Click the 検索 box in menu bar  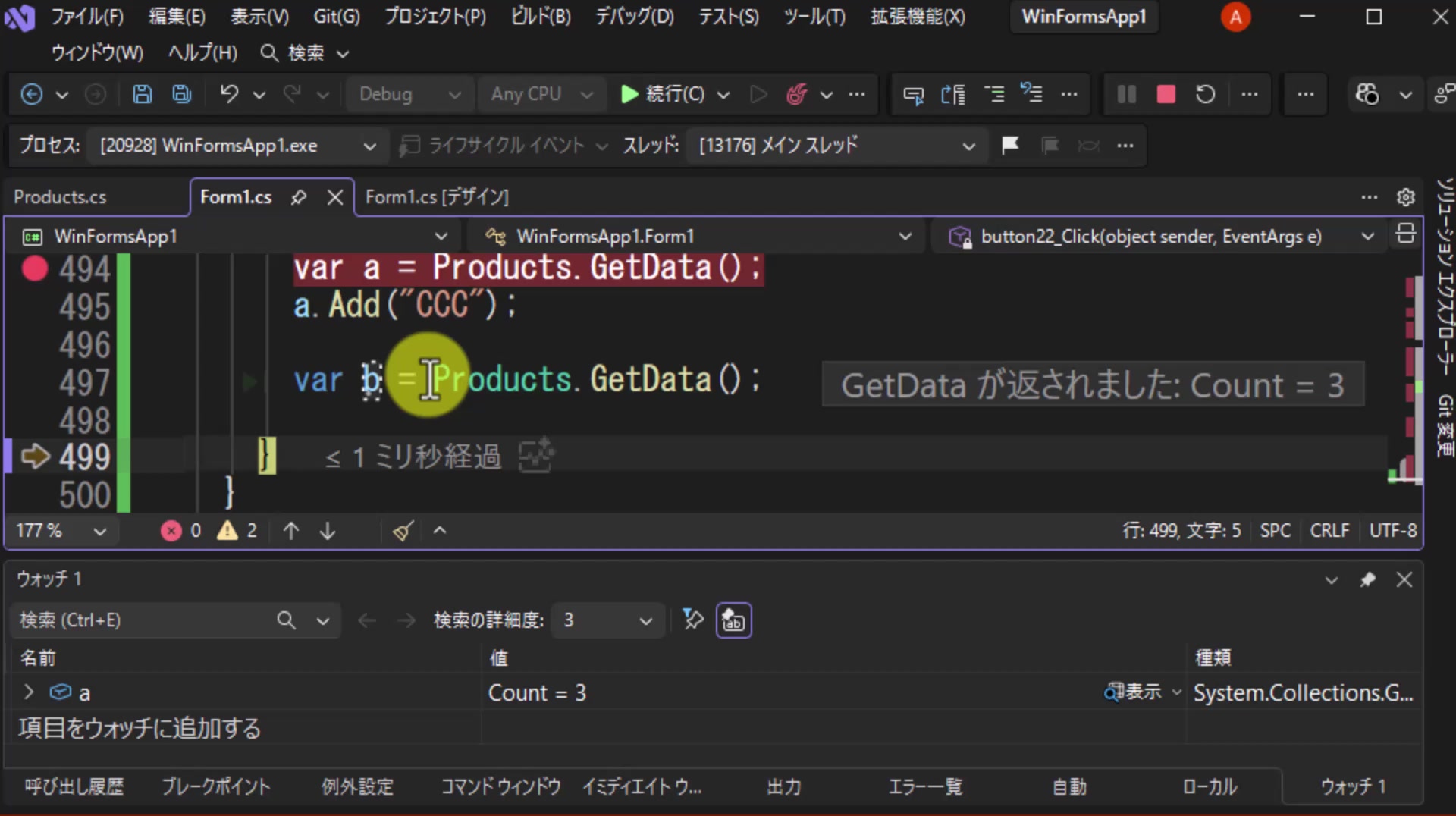pyautogui.click(x=305, y=53)
